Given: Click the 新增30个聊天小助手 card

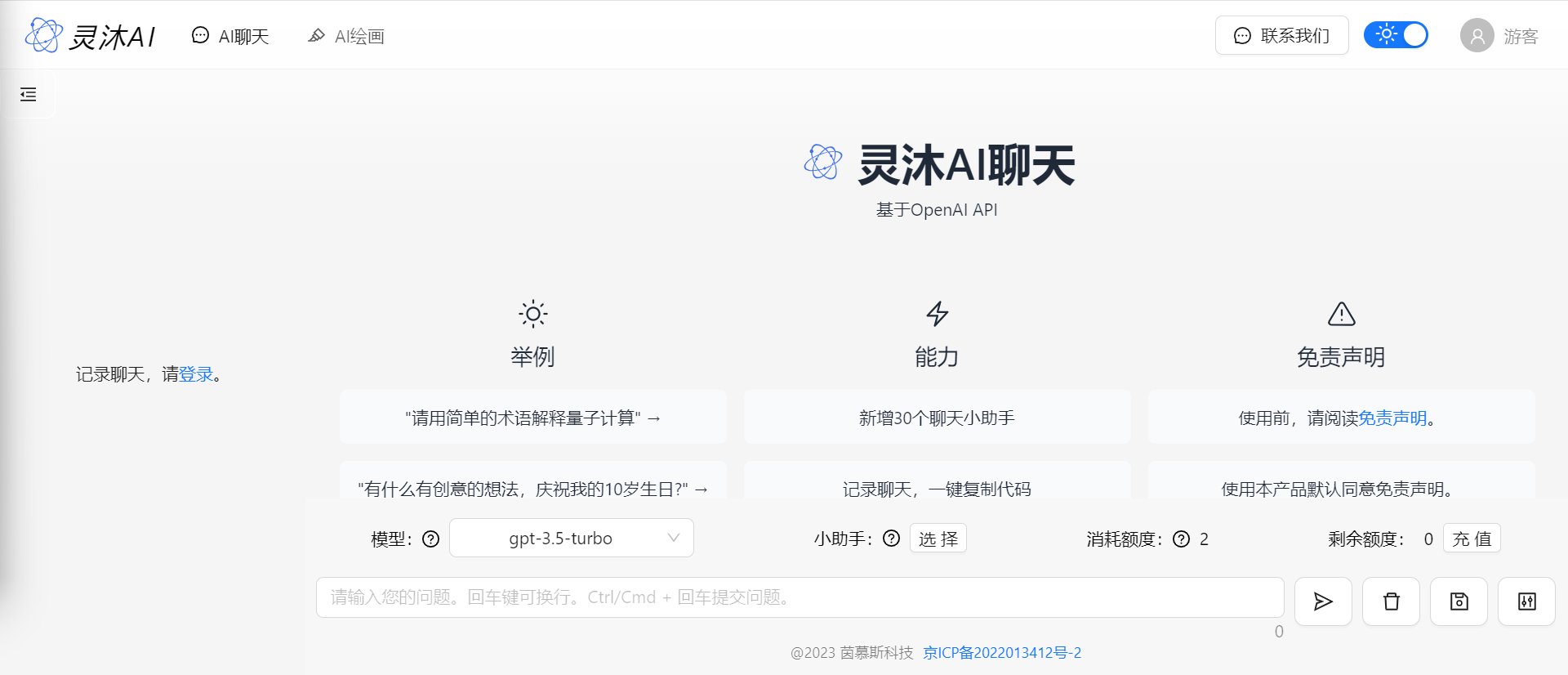Looking at the screenshot, I should (x=938, y=418).
